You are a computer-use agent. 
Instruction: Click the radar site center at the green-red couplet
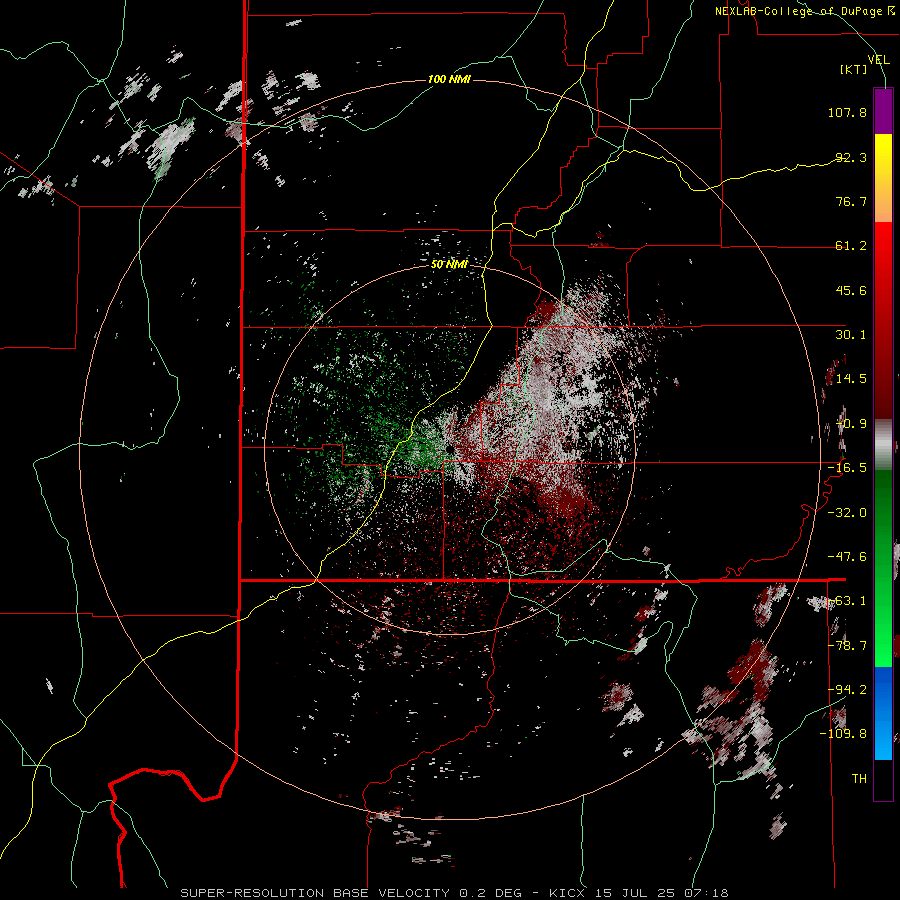pos(449,448)
